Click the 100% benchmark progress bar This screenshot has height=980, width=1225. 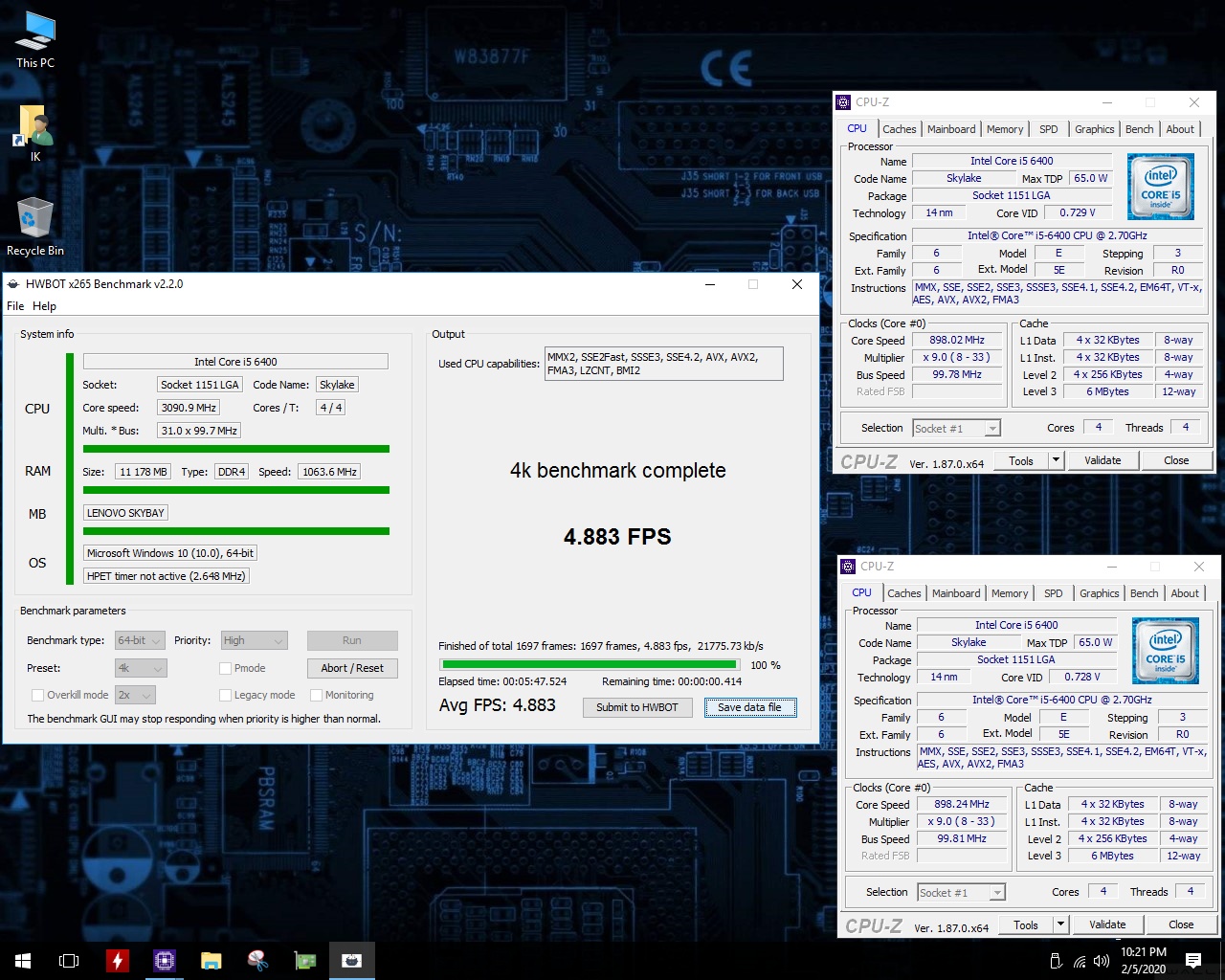point(590,664)
